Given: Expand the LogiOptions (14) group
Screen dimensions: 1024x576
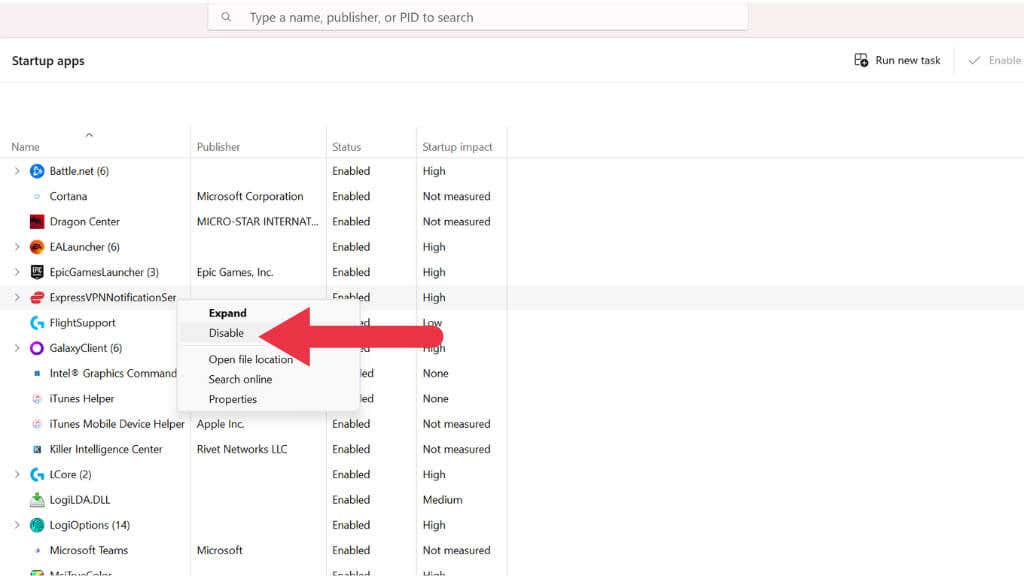Looking at the screenshot, I should [17, 525].
